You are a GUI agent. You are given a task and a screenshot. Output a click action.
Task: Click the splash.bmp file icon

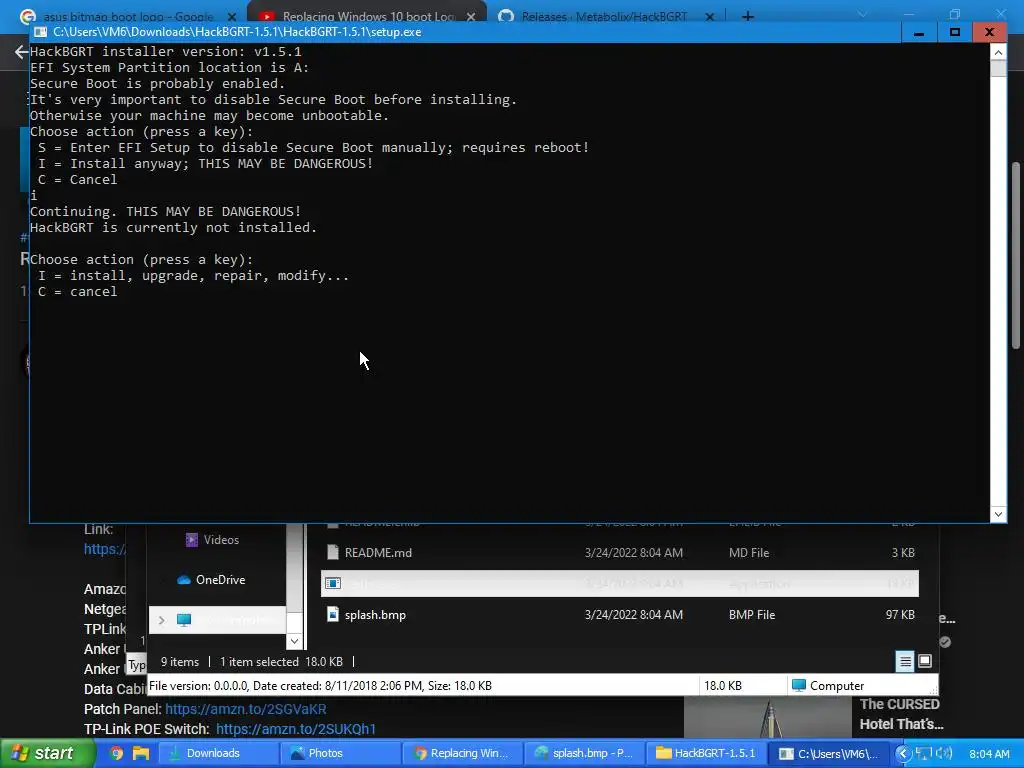tap(333, 615)
